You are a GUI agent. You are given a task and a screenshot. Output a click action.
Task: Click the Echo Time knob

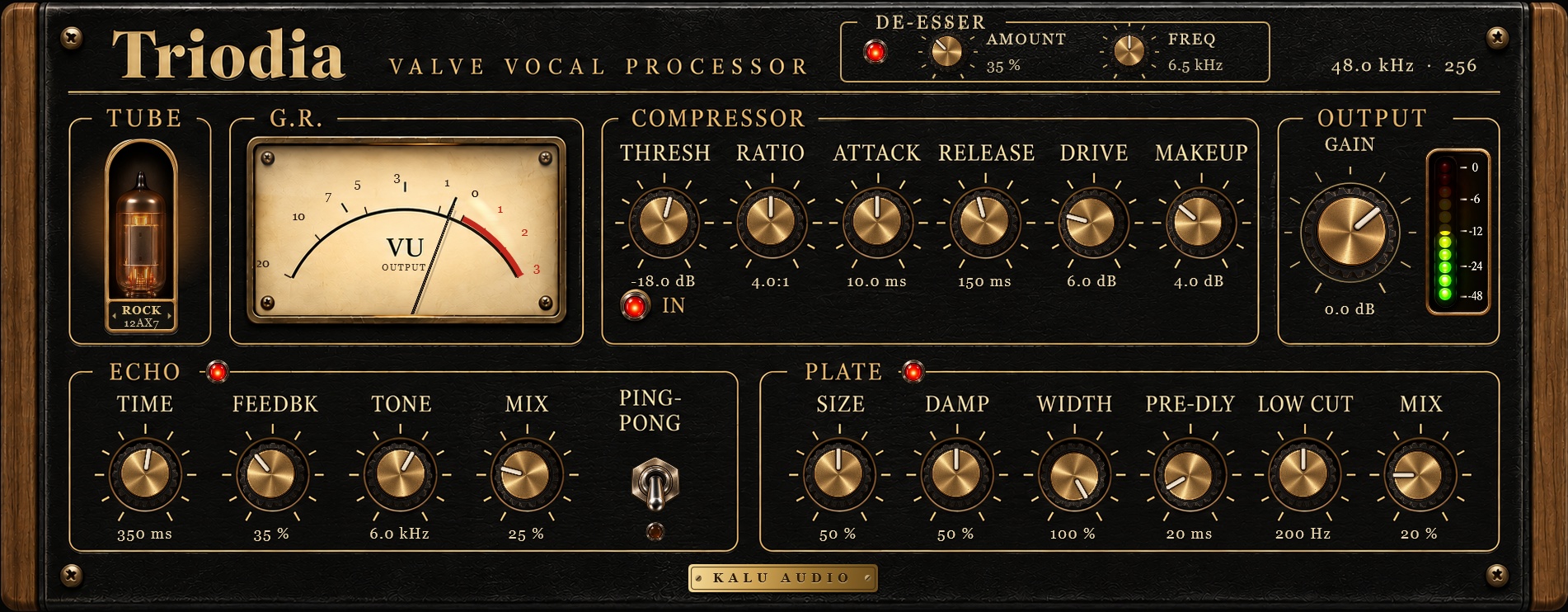click(145, 474)
